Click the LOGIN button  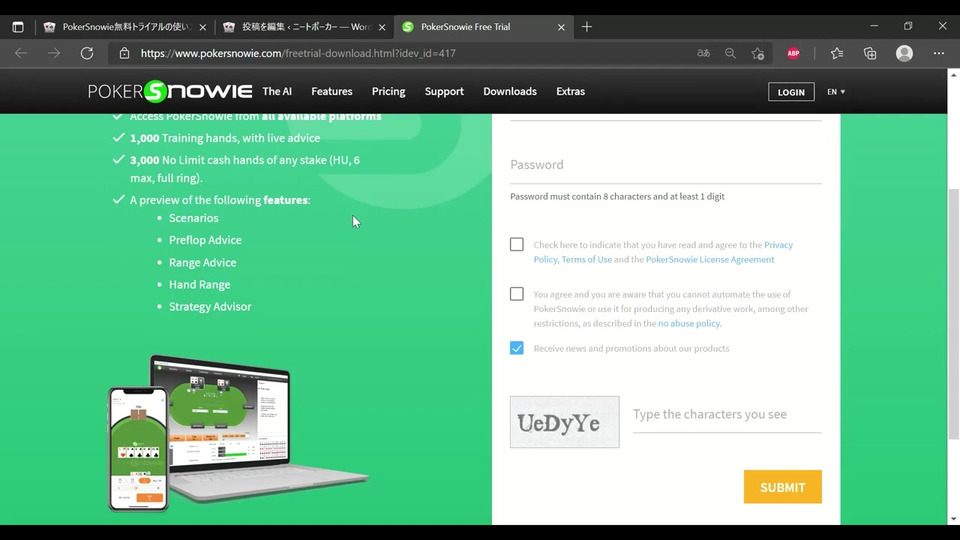coord(791,92)
